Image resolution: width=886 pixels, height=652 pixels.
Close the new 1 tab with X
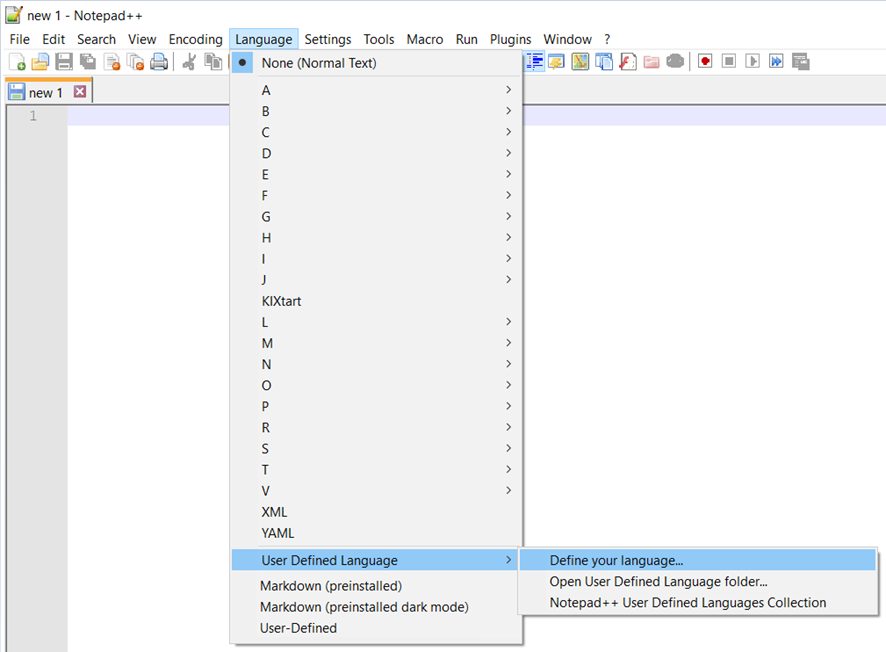[x=80, y=92]
